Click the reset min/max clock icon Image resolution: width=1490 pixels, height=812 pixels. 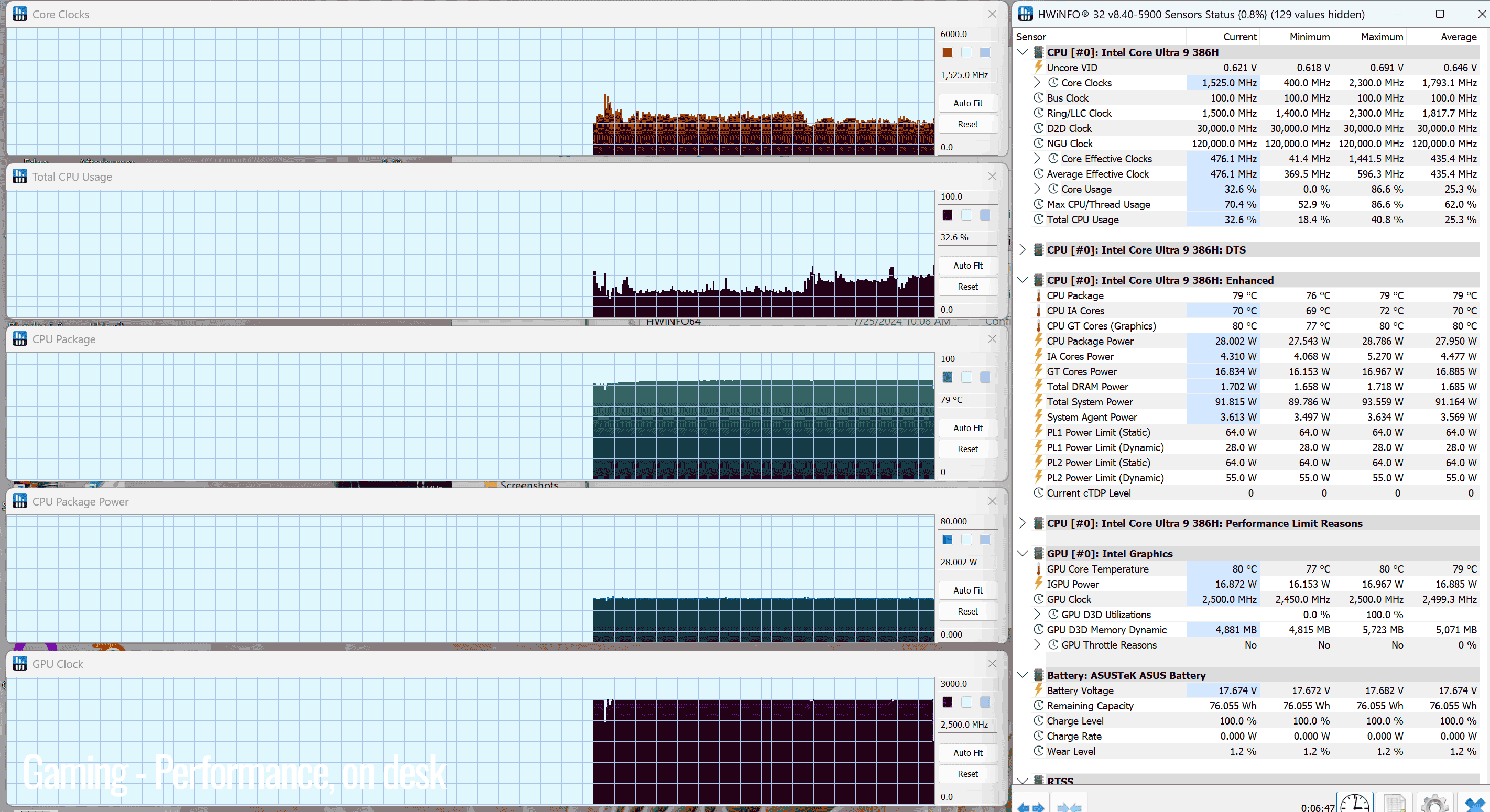click(x=1355, y=803)
